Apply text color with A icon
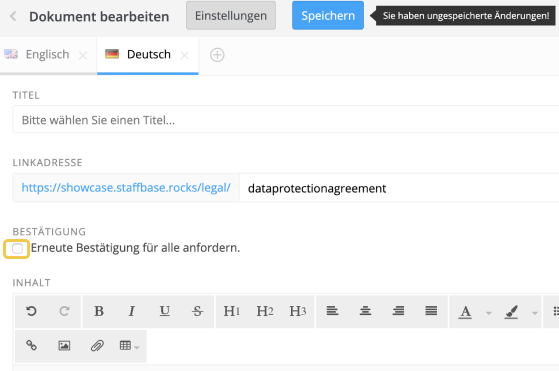Viewport: 559px width, 371px height. (465, 312)
